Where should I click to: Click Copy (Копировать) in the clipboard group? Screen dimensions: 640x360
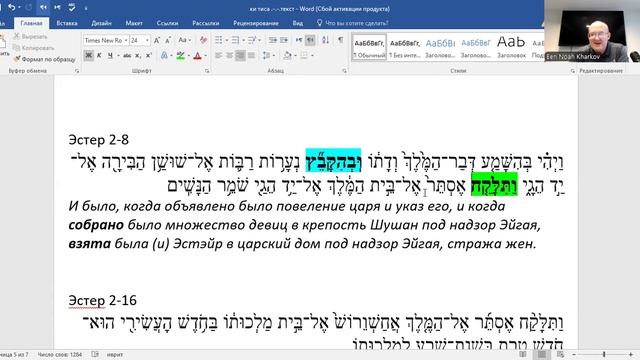(33, 48)
